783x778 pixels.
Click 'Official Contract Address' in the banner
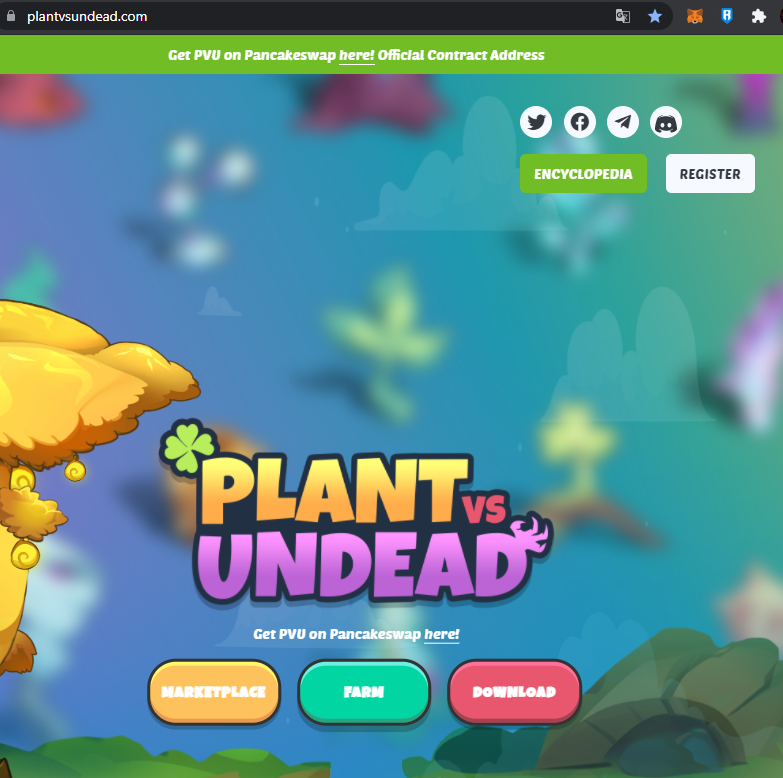coord(461,55)
